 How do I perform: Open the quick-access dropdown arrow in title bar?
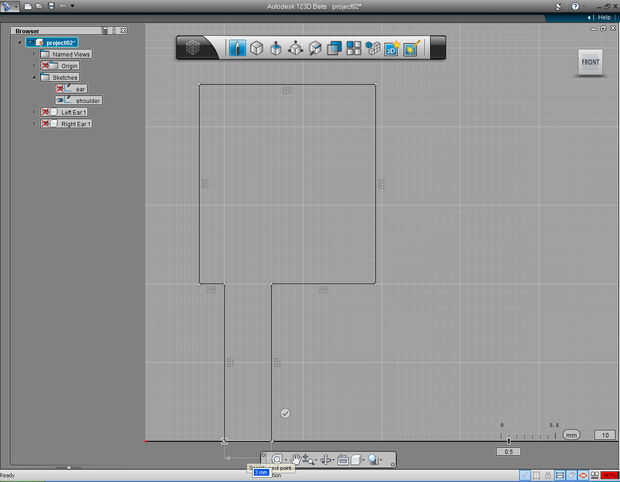72,6
